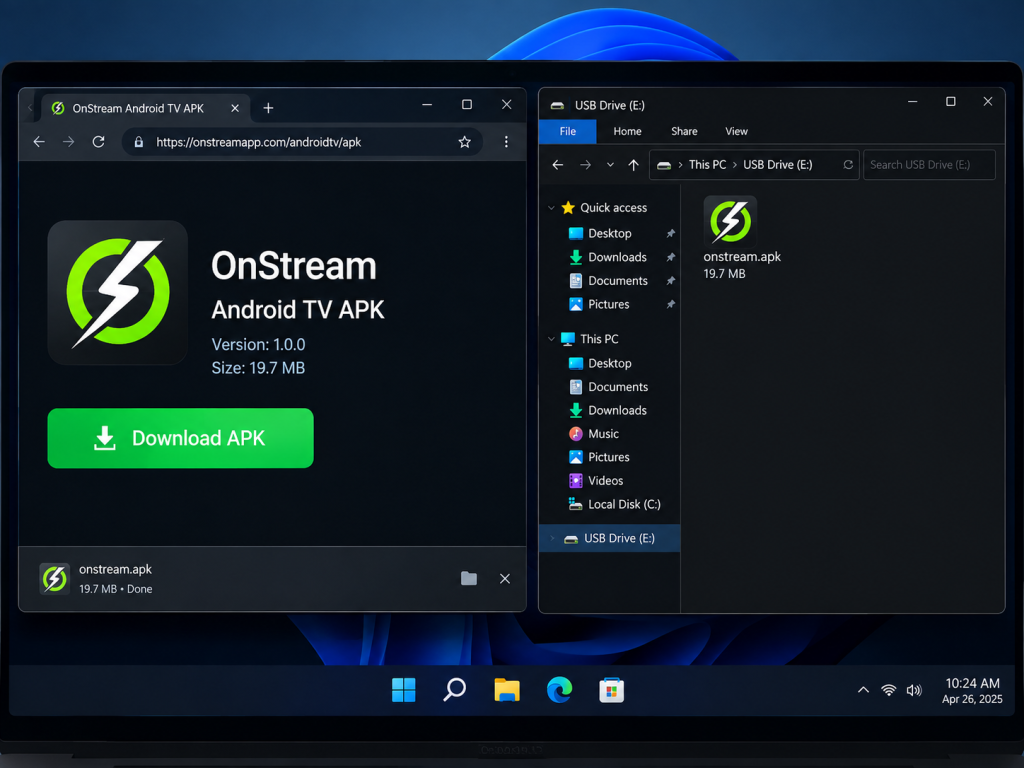
Task: Click the pin icon beside Quick access Desktop
Action: pos(670,233)
